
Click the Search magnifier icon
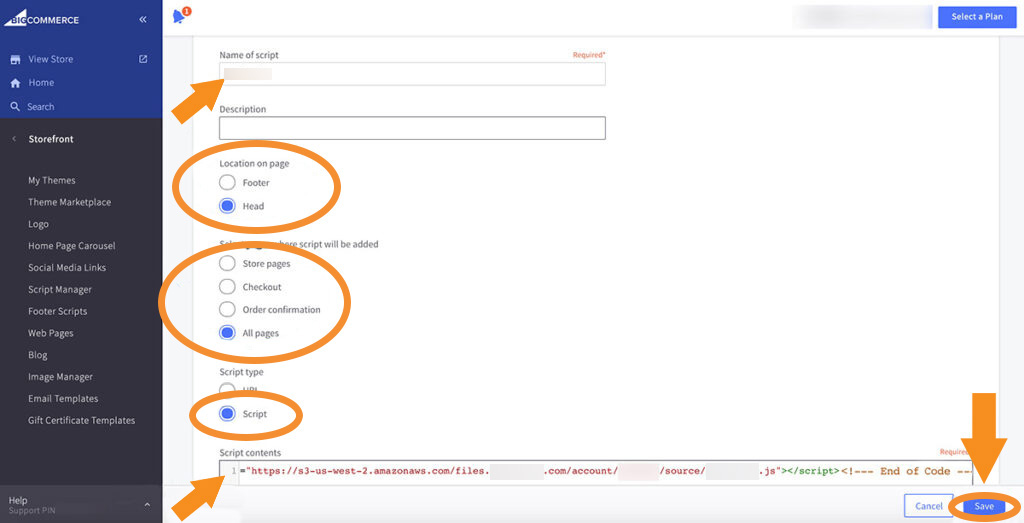tap(15, 106)
